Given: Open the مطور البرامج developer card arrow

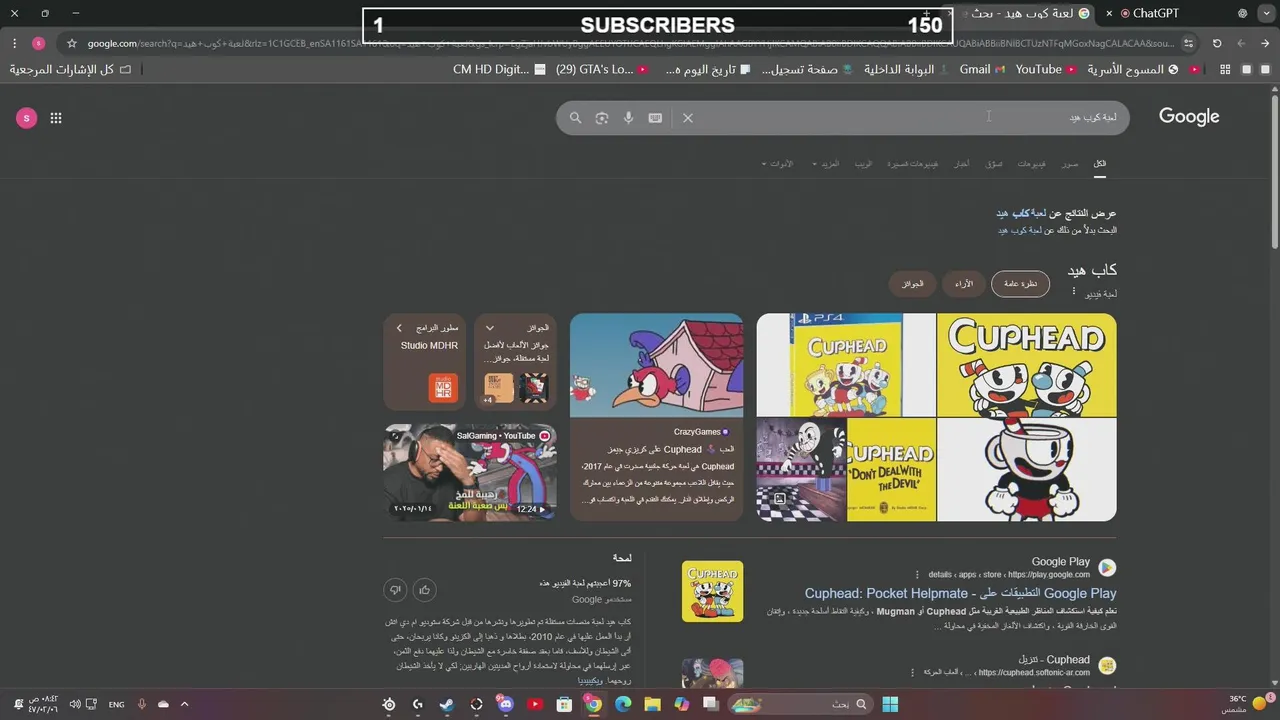Looking at the screenshot, I should coord(399,328).
